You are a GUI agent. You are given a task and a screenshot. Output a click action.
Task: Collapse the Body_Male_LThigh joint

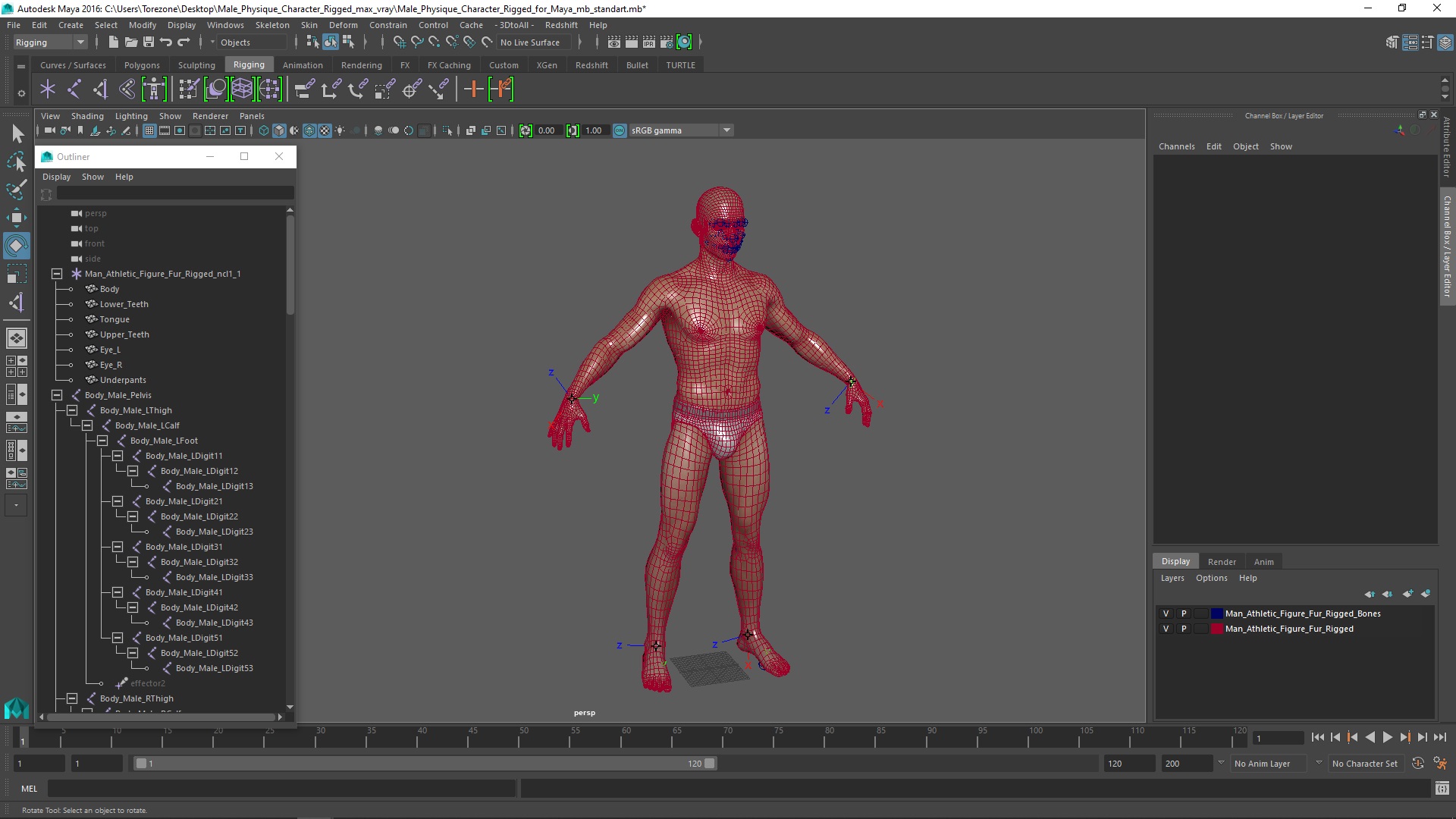(72, 410)
